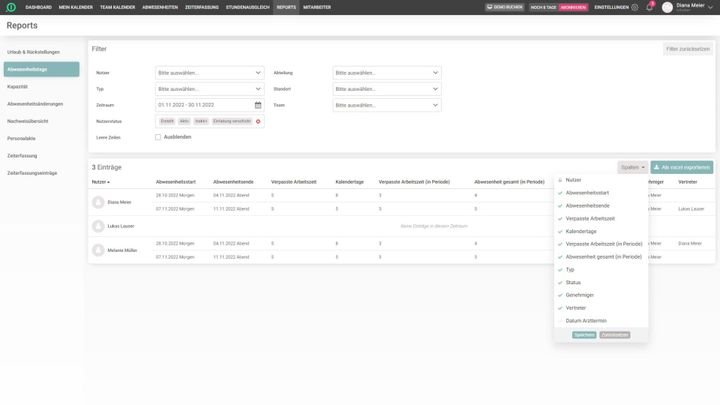Image resolution: width=720 pixels, height=405 pixels.
Task: Open the notifications bell
Action: point(649,7)
